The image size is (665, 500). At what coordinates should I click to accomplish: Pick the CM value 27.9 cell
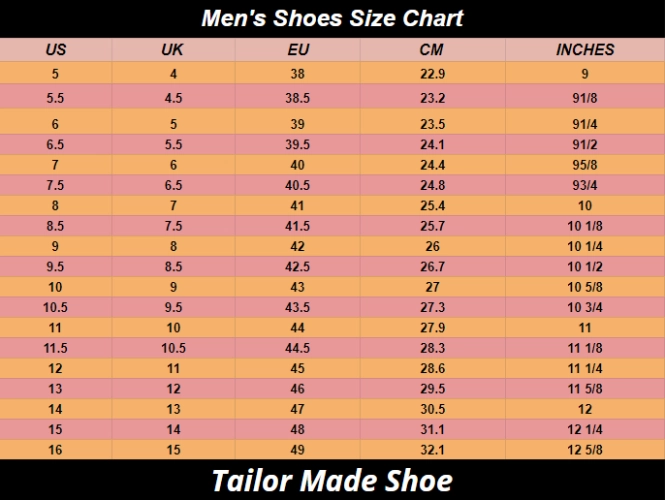tap(432, 328)
